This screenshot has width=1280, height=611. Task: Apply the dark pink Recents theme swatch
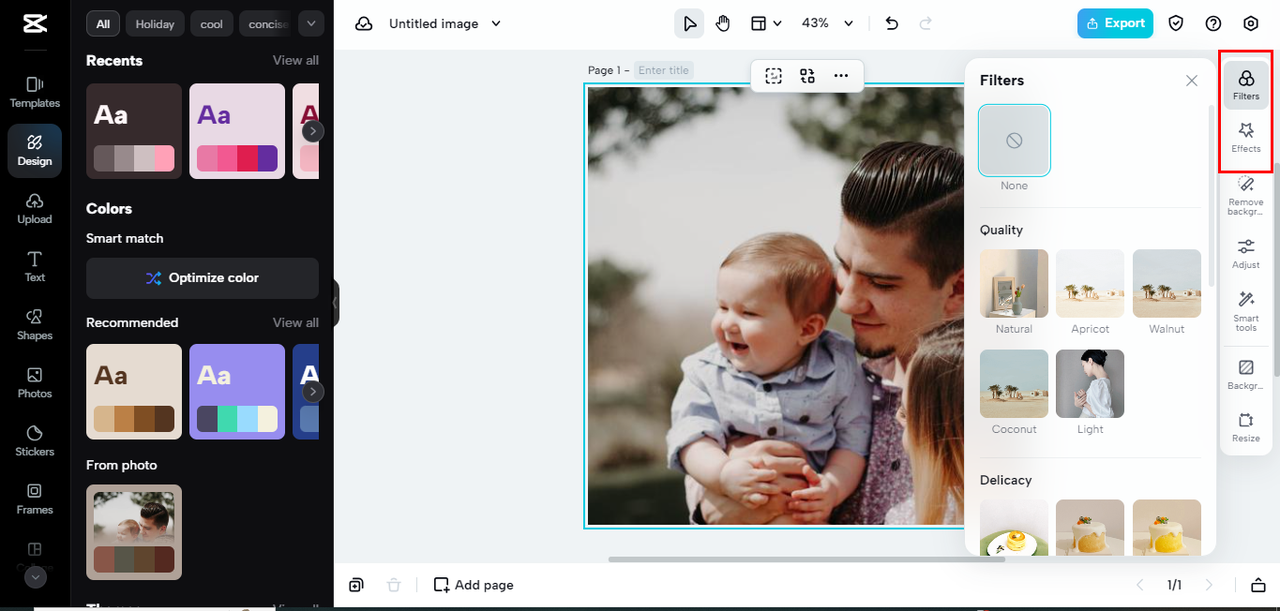[x=134, y=131]
